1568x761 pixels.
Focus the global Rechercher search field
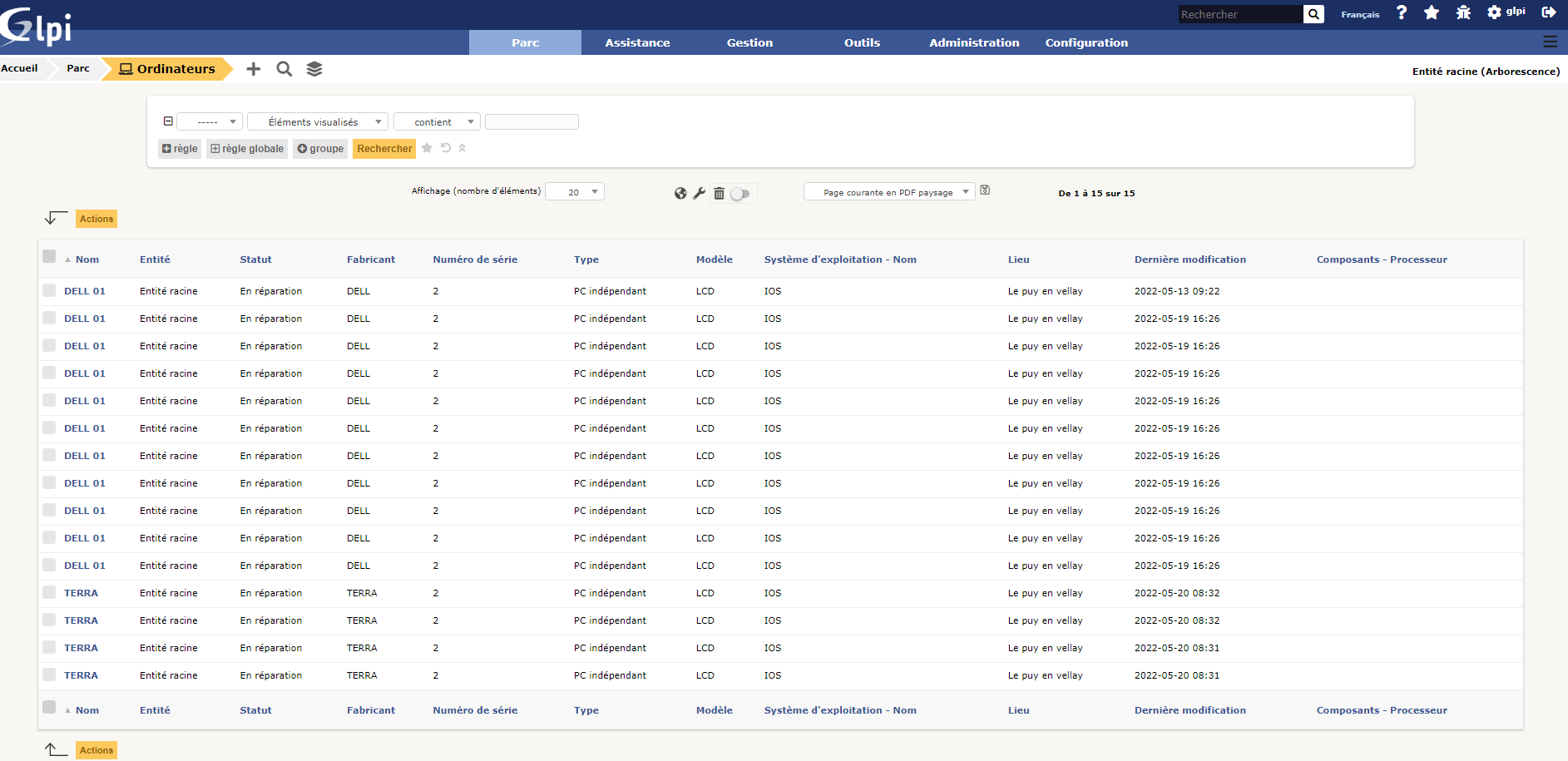point(1241,14)
